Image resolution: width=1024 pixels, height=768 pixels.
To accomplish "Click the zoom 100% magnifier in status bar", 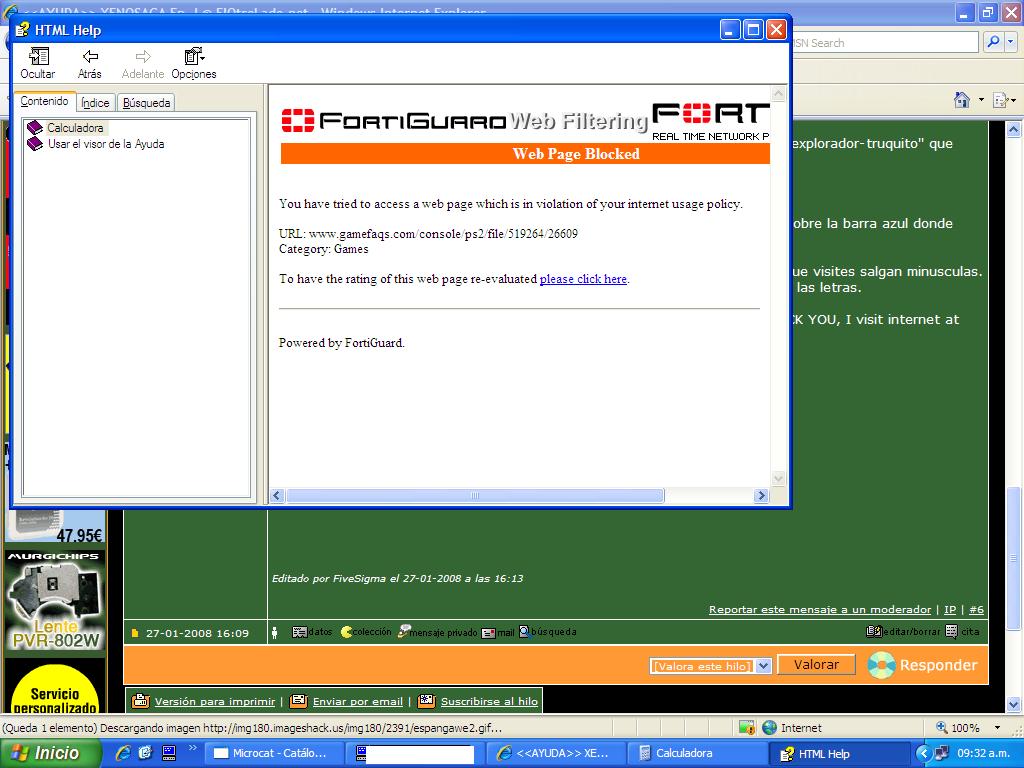I will point(942,727).
